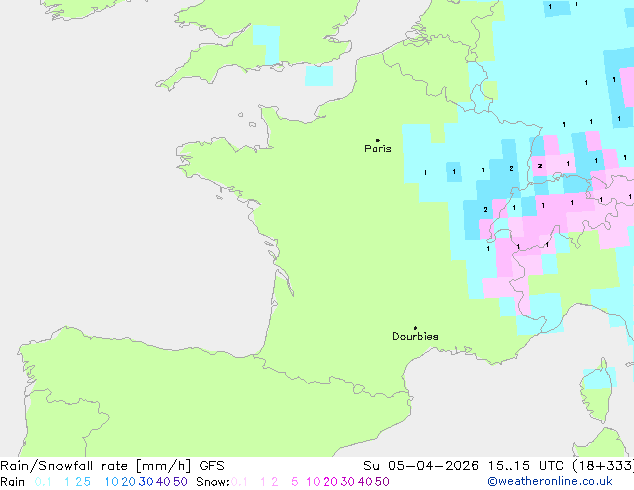This screenshot has width=634, height=490.
Task: Select the Rain legend 50 value
Action: (180, 482)
